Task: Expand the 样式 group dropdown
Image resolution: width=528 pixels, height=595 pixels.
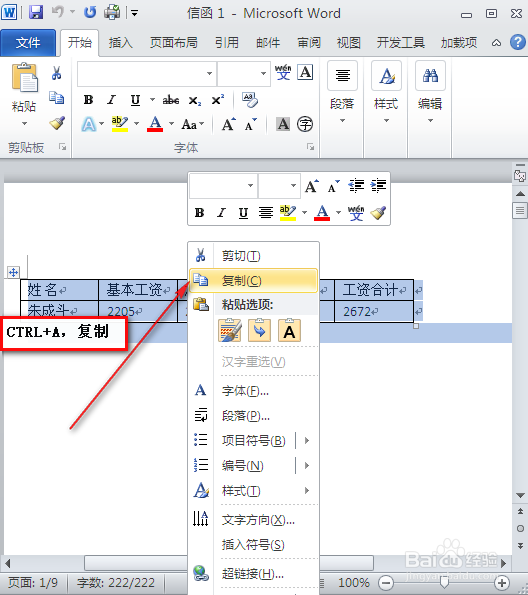Action: coord(386,121)
